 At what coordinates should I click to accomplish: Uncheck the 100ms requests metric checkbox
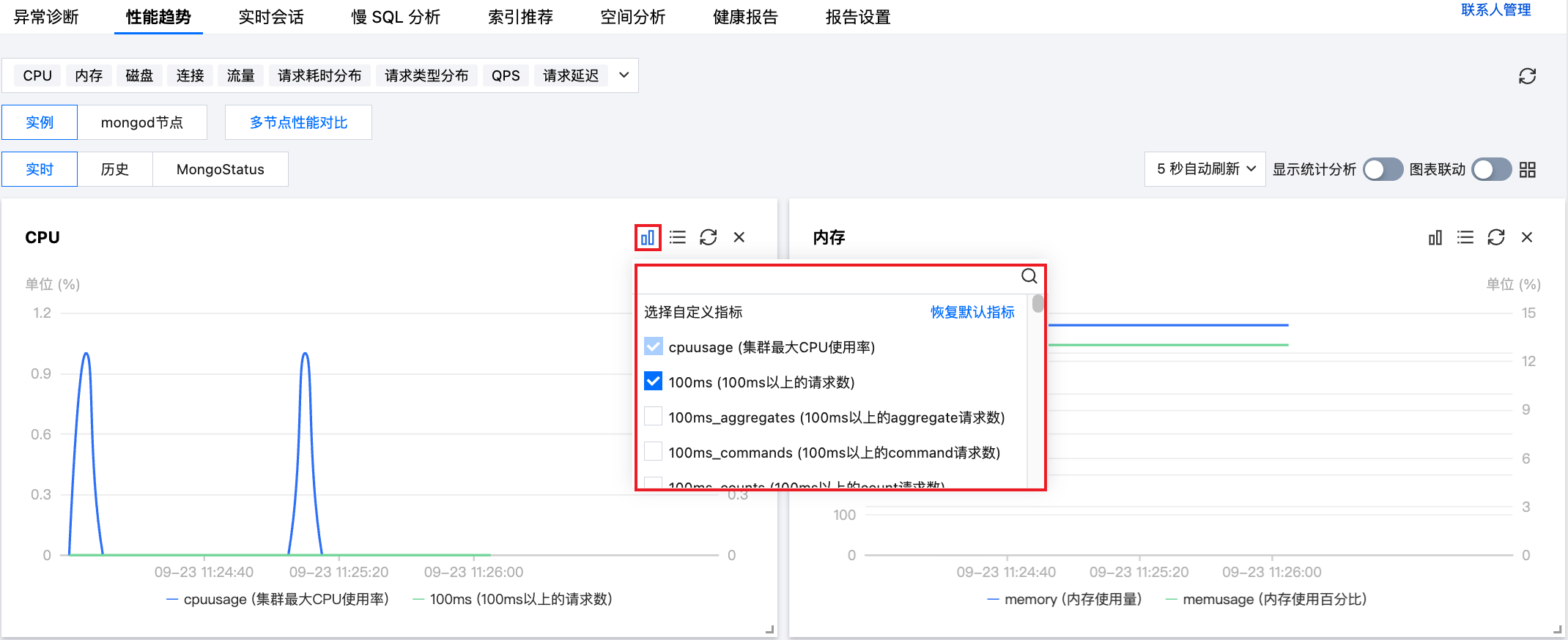(x=653, y=382)
